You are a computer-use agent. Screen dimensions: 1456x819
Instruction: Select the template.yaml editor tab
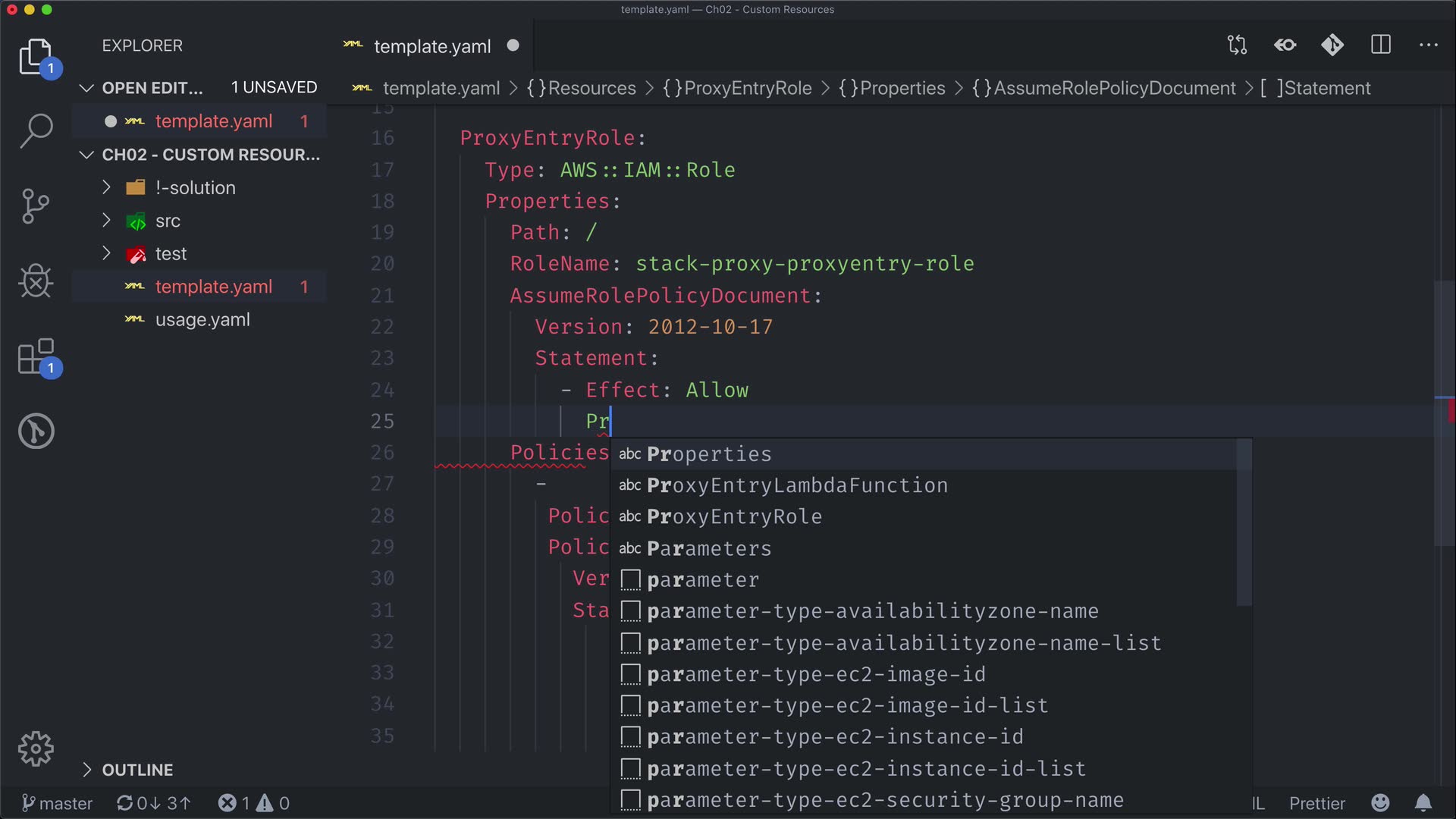tap(431, 46)
